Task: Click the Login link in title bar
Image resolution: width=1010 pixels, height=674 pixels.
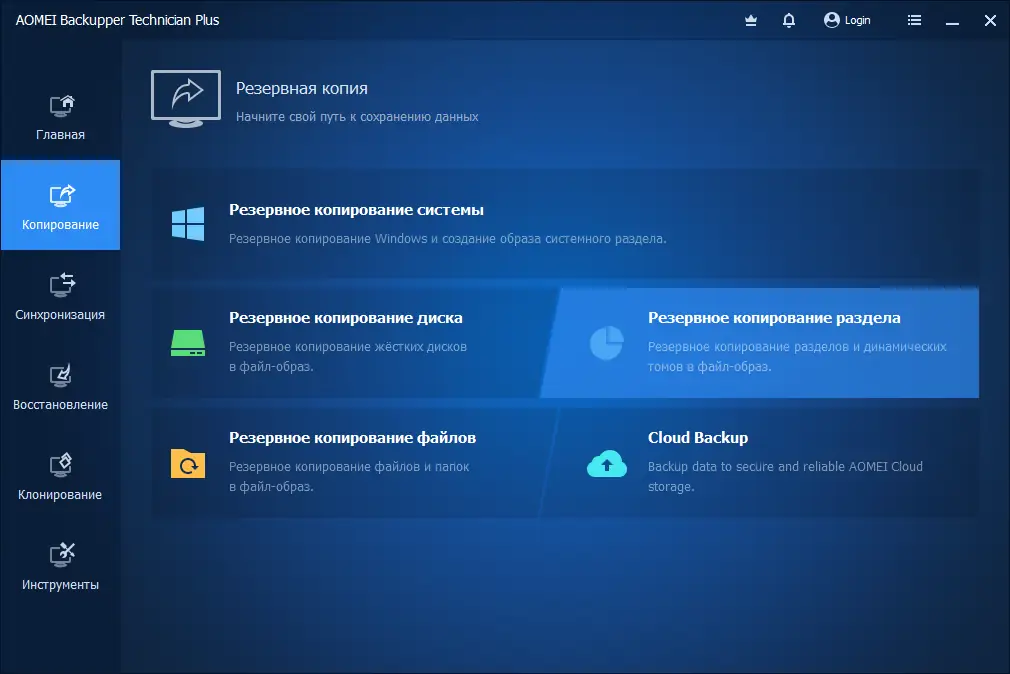Action: [x=847, y=20]
